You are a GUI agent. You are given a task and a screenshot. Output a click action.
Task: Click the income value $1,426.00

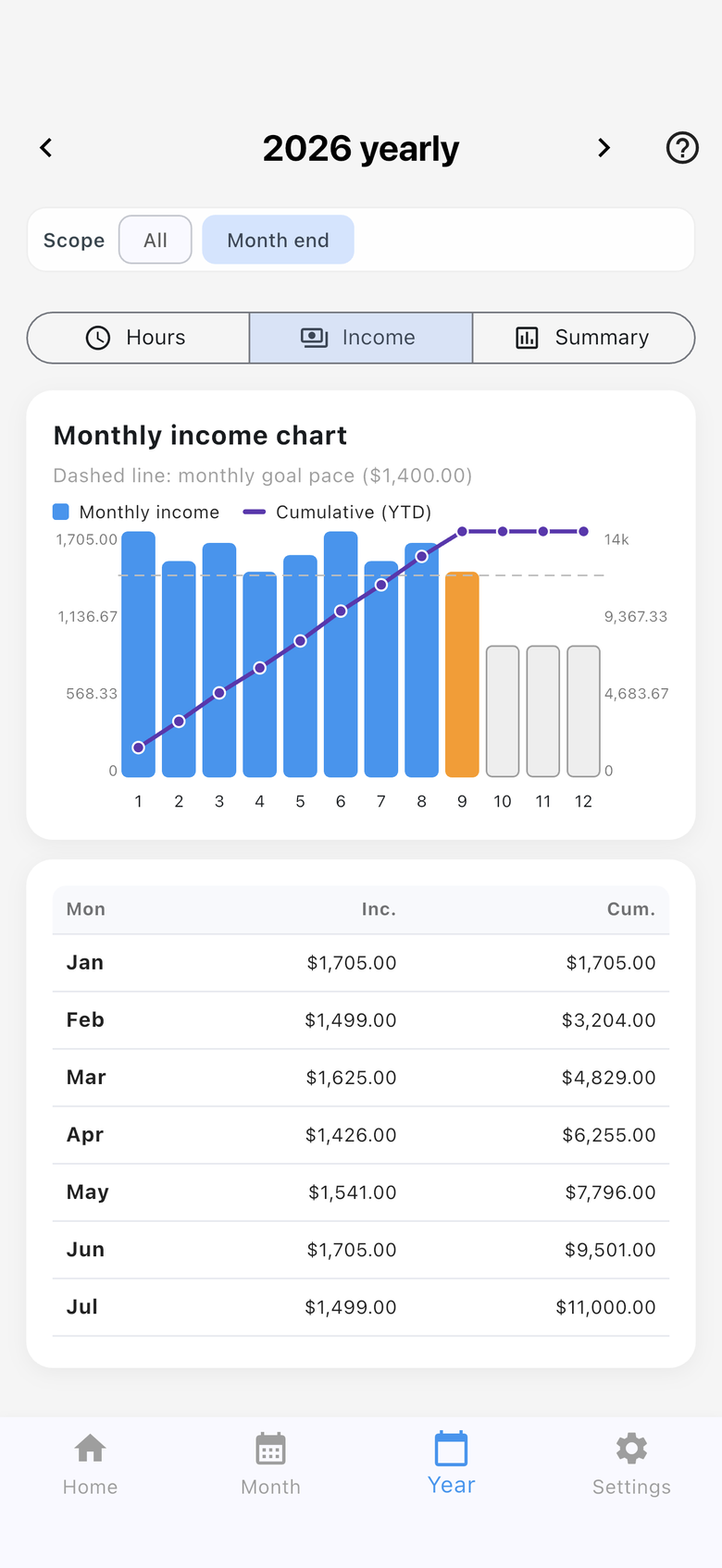click(351, 1135)
